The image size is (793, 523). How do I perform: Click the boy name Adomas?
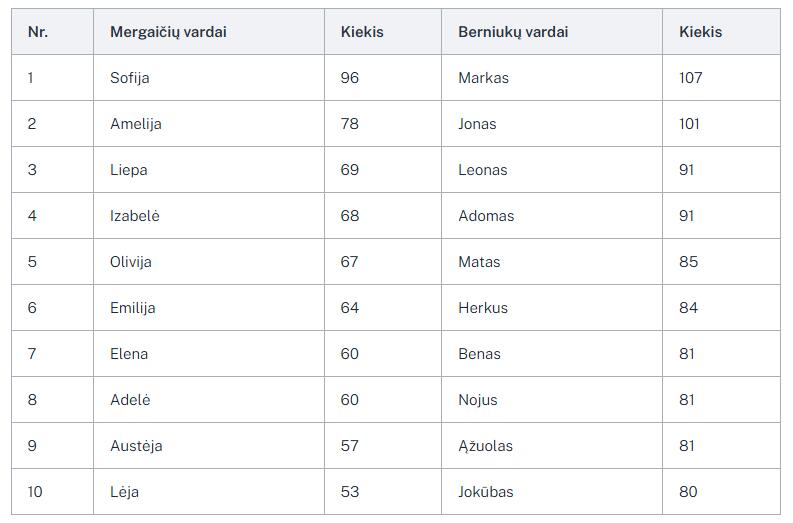pos(486,216)
